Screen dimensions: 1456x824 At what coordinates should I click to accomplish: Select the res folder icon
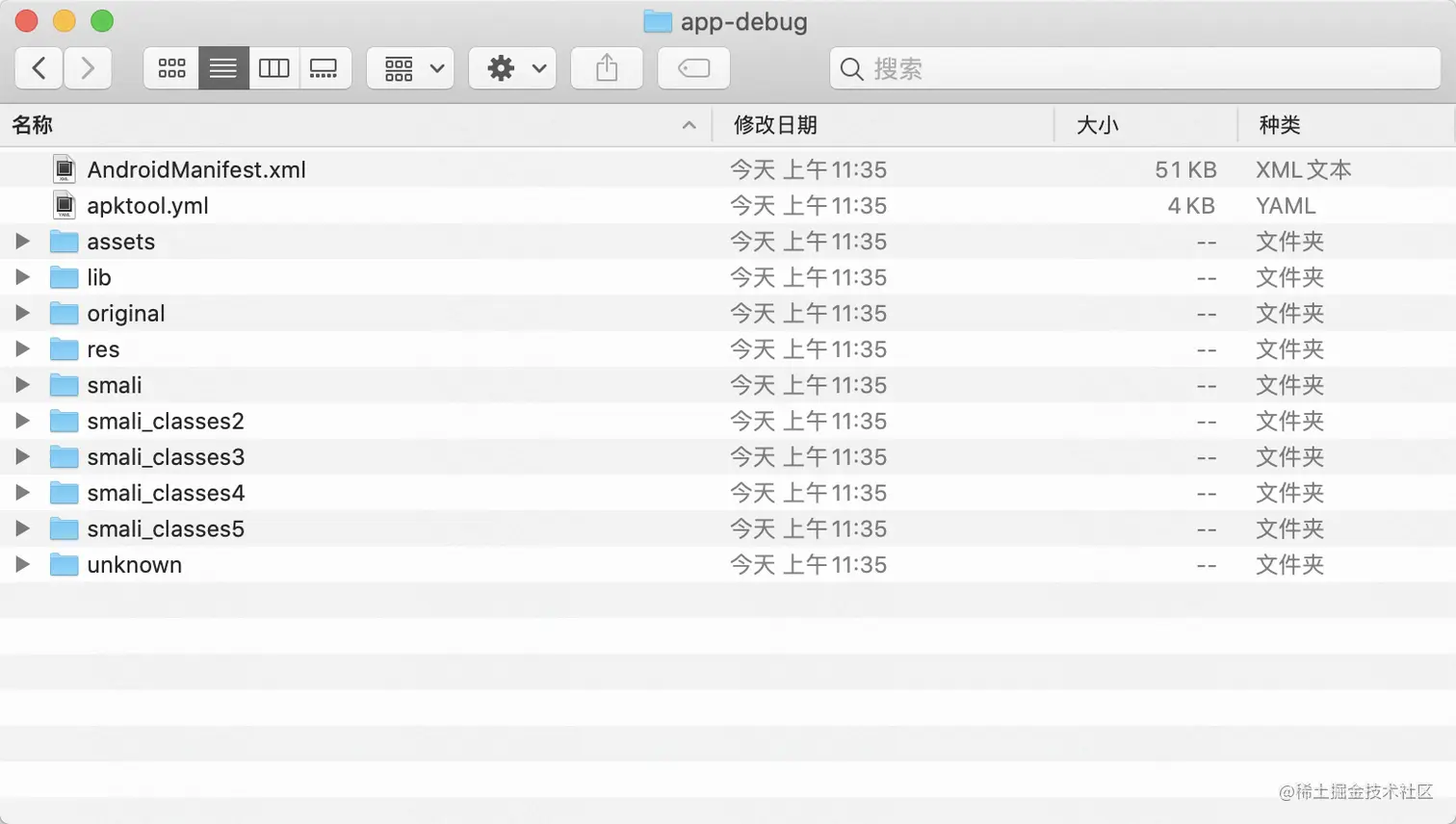pyautogui.click(x=64, y=349)
